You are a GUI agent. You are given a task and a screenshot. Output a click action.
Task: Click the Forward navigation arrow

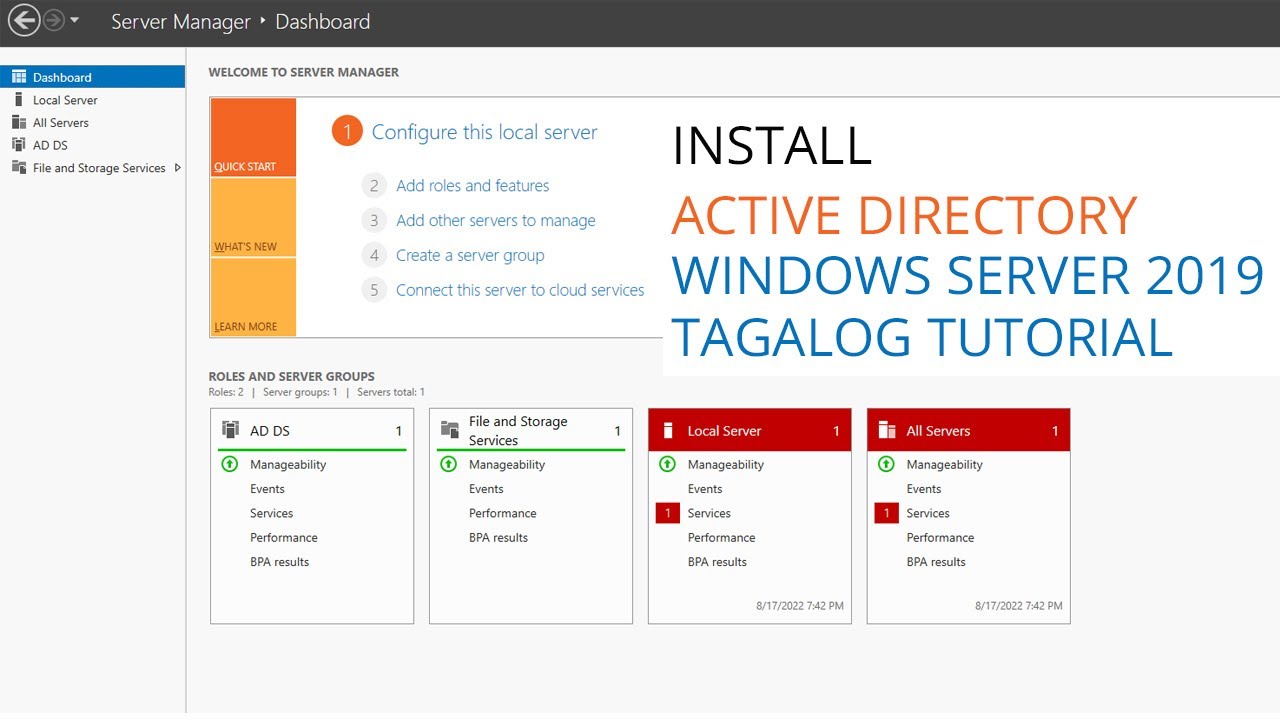pos(54,20)
